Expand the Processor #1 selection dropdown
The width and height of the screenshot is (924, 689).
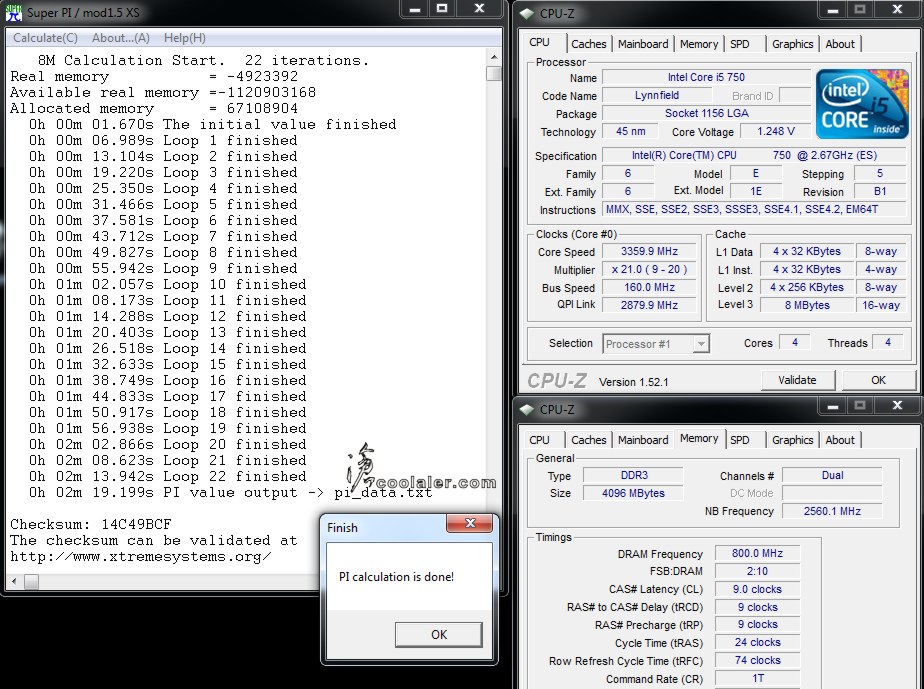tap(700, 344)
